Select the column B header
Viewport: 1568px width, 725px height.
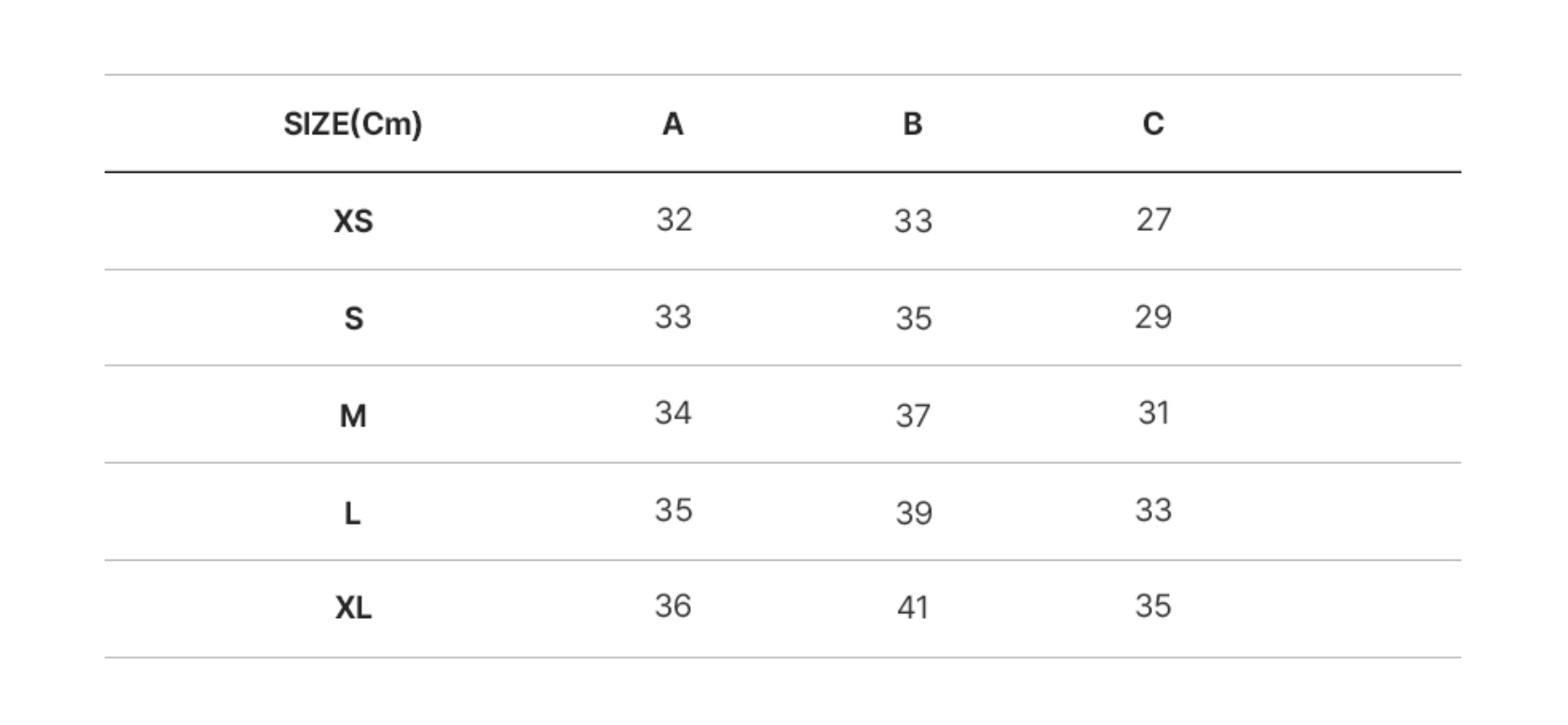pyautogui.click(x=913, y=124)
